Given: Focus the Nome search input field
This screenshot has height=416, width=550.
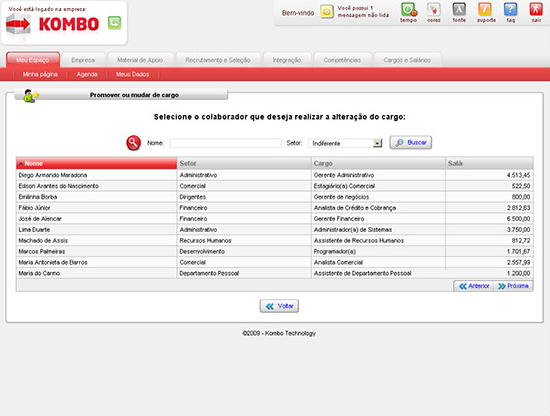Looking at the screenshot, I should tap(226, 143).
